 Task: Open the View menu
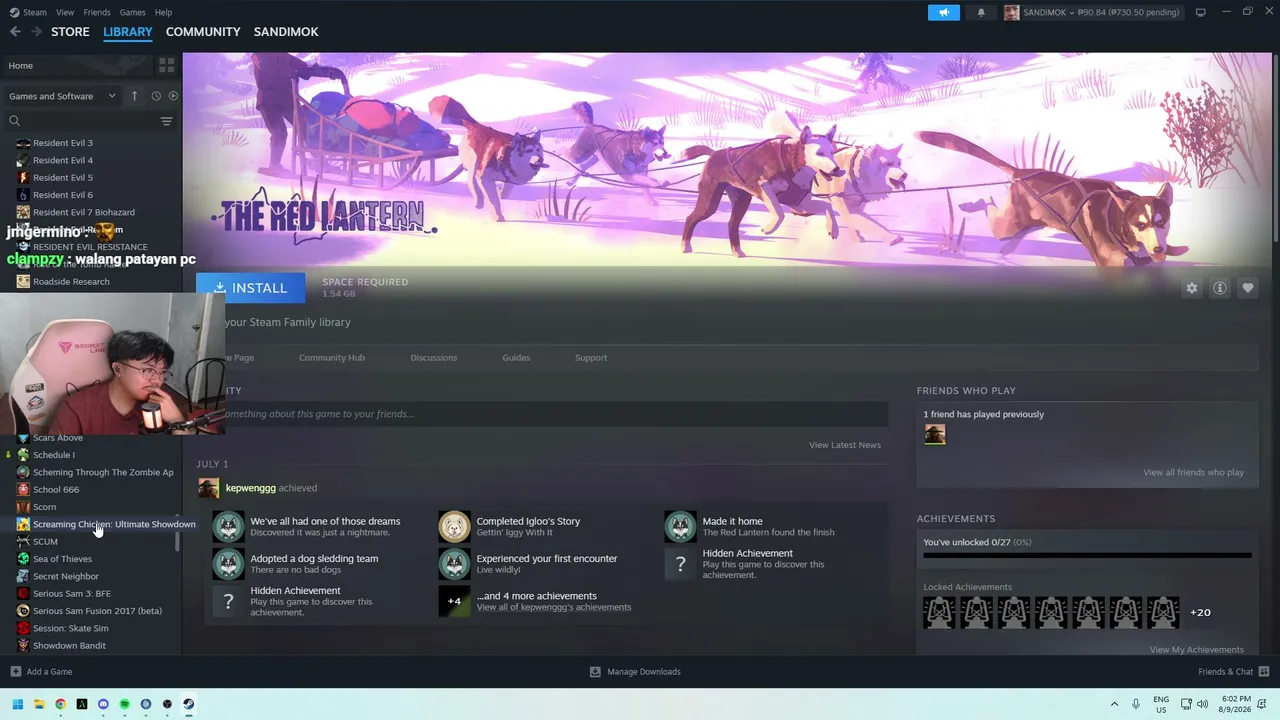65,12
